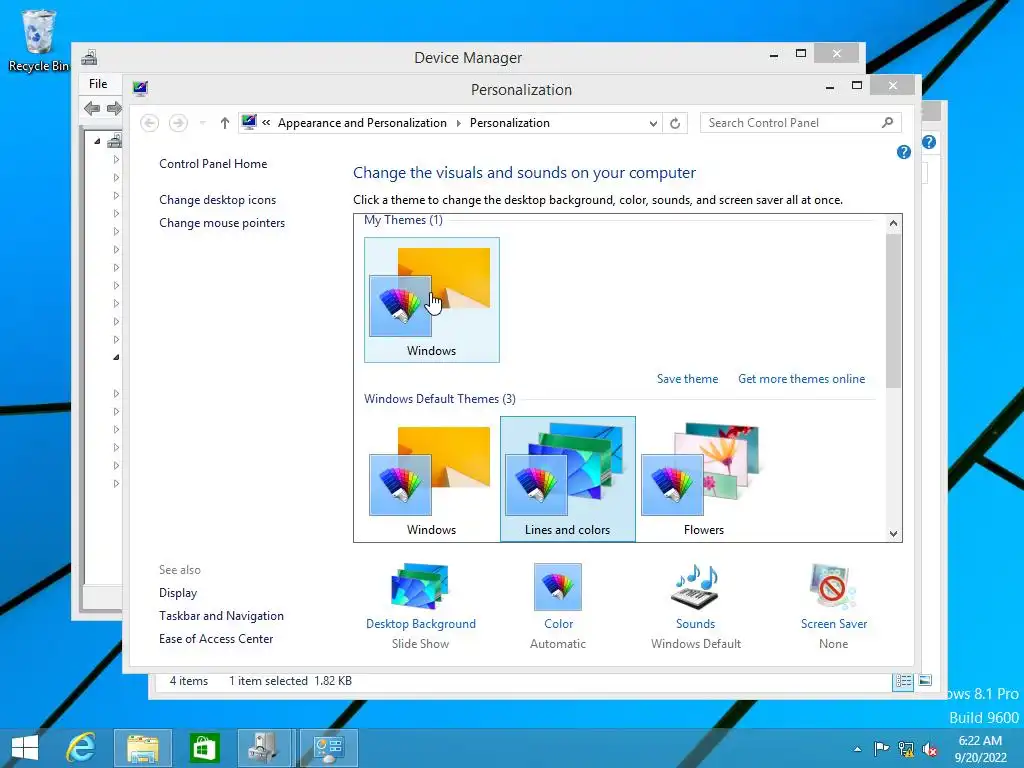
Task: Click the network status tray icon
Action: tap(906, 748)
